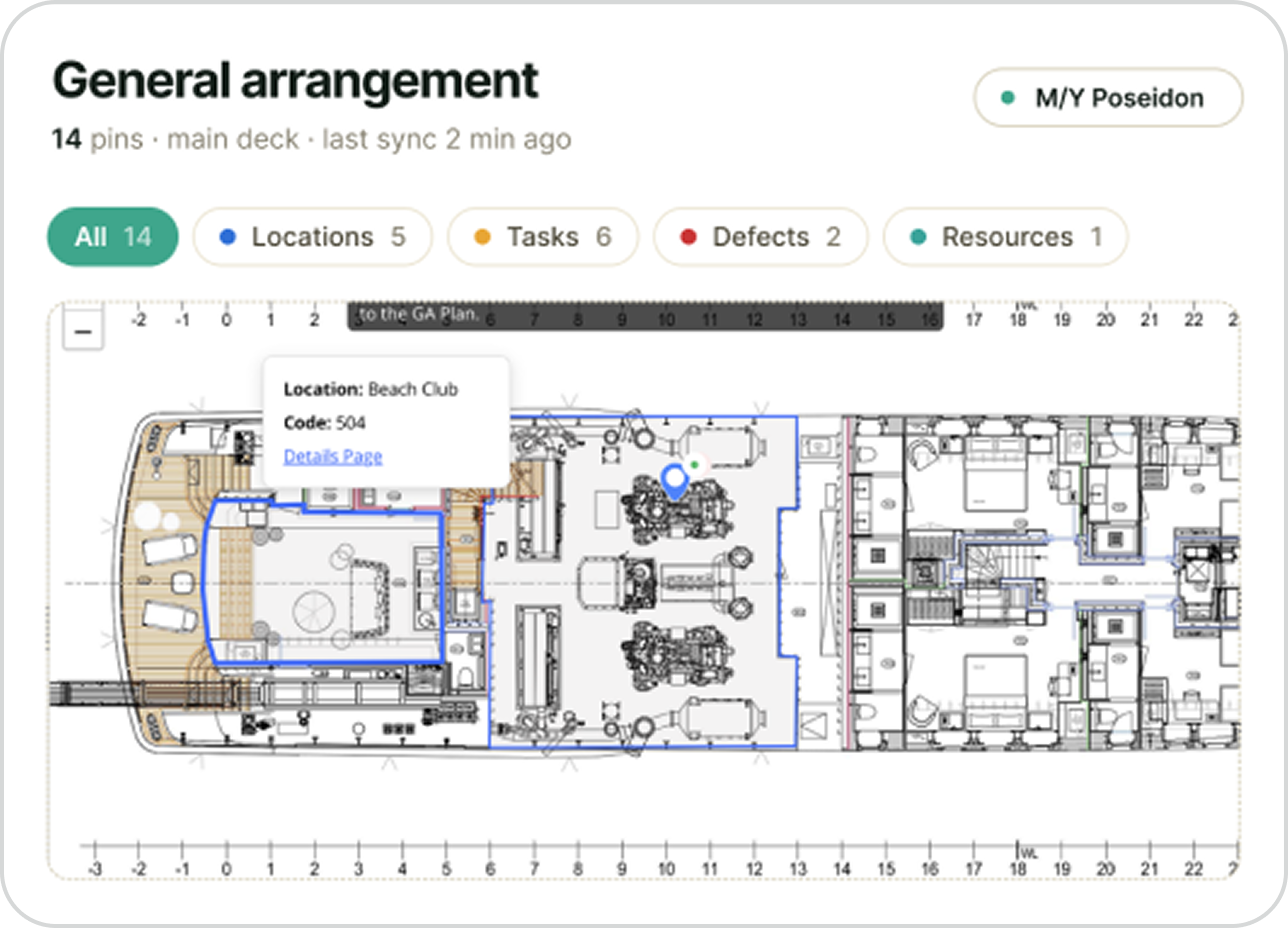Click the 'Code: 504' popup text
The width and height of the screenshot is (1288, 928).
pyautogui.click(x=325, y=423)
